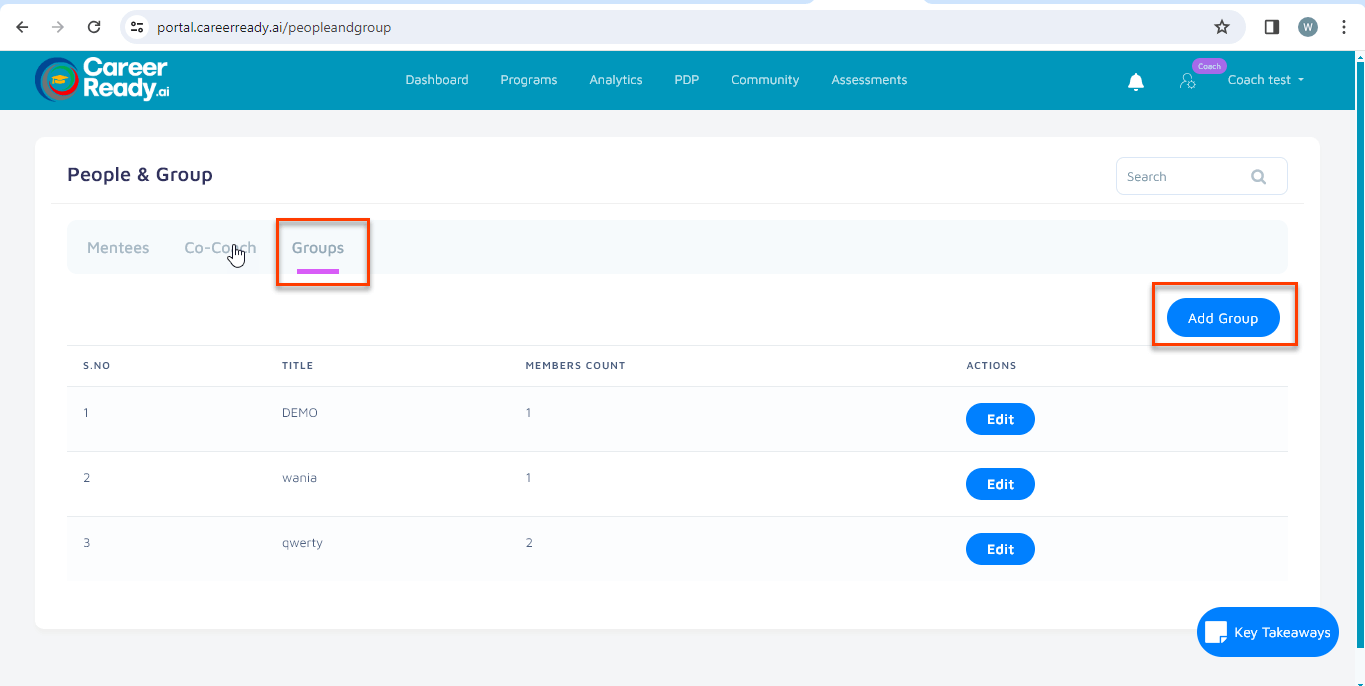This screenshot has height=686, width=1365.
Task: Click the search magnifier icon
Action: pyautogui.click(x=1258, y=177)
